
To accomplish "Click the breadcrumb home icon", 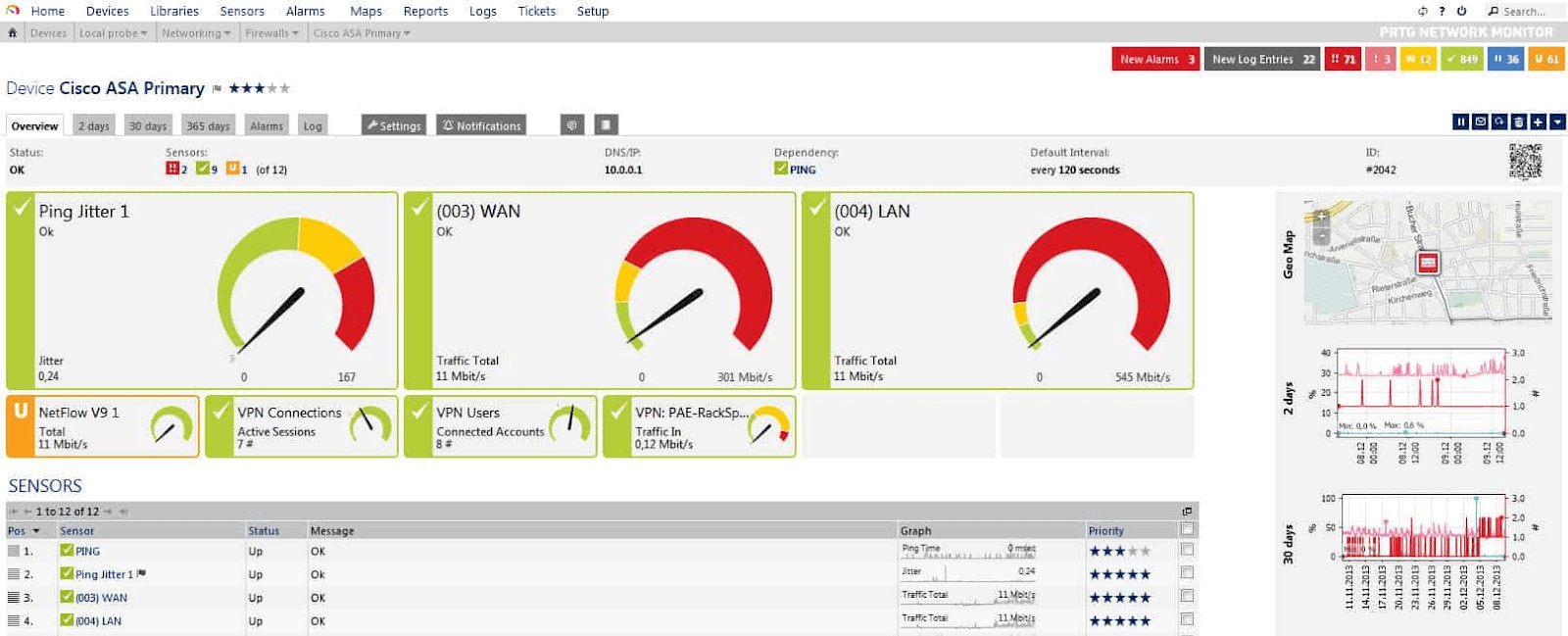I will click(13, 32).
